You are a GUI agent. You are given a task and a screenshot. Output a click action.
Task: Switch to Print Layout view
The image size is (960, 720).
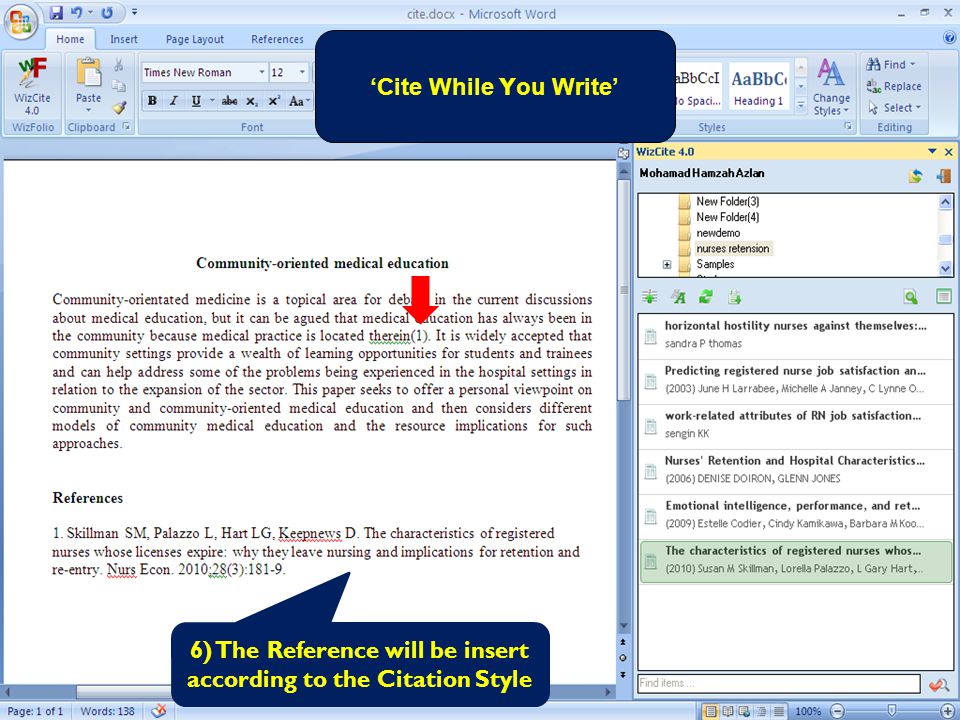pos(710,711)
